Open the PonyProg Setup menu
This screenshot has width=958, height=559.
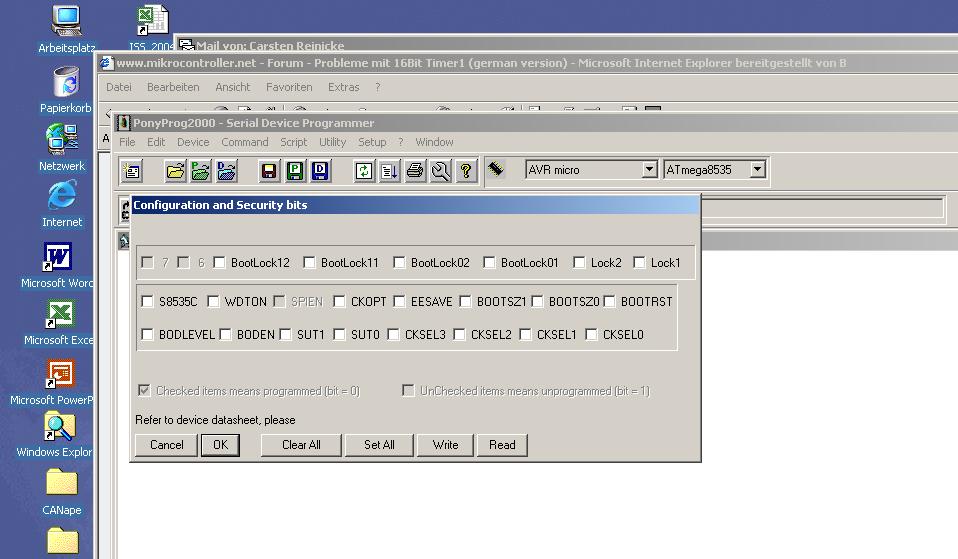(x=372, y=142)
